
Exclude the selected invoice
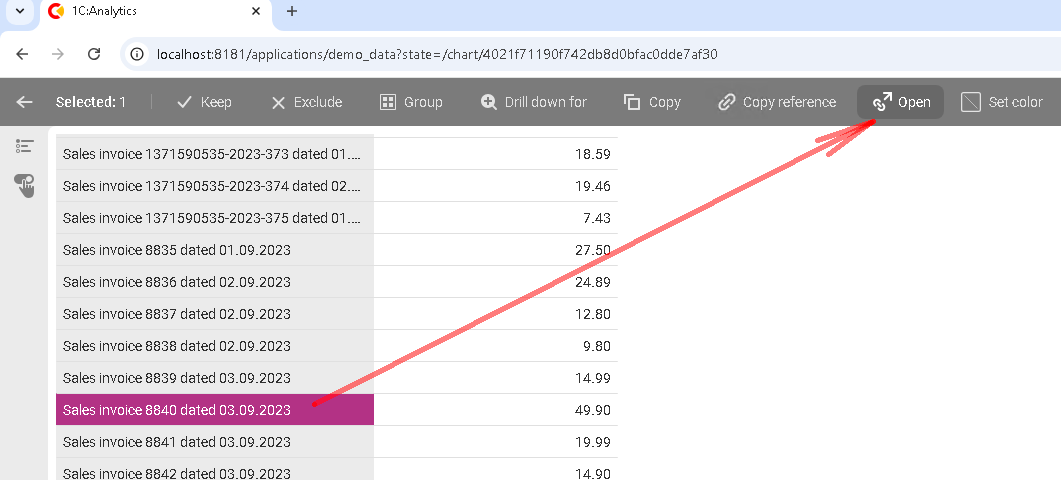[306, 102]
